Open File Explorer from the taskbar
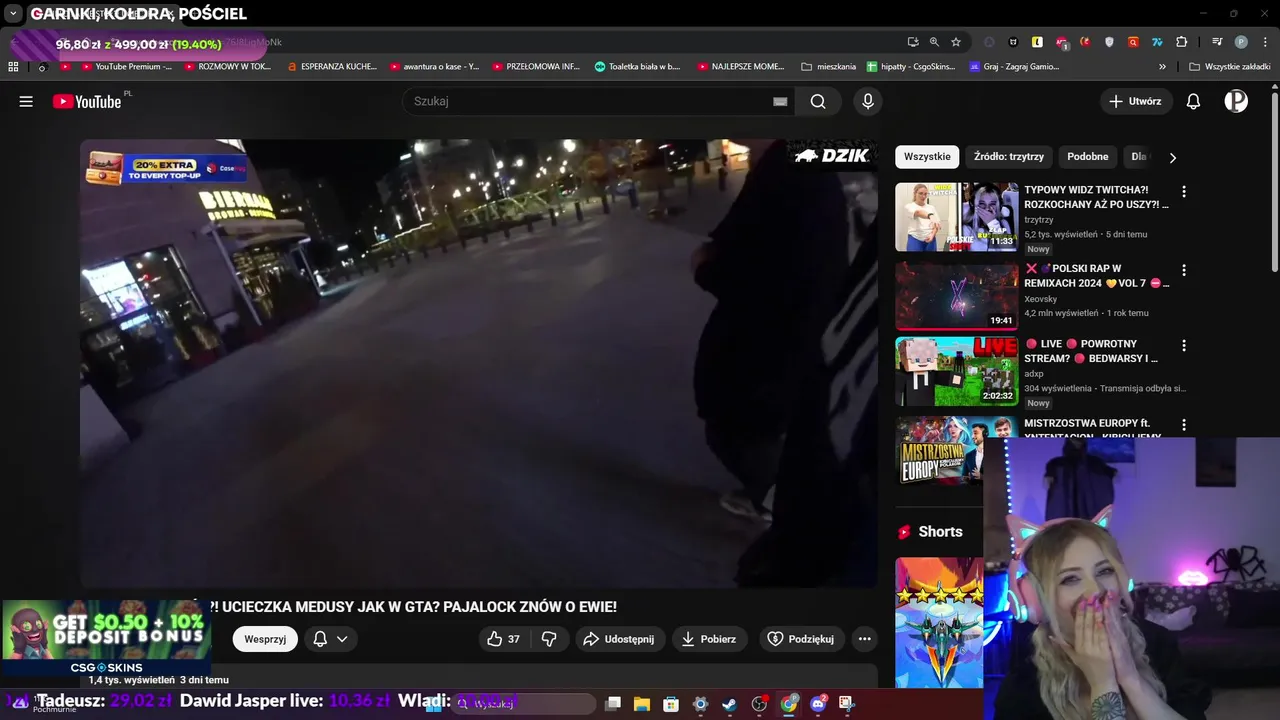Screen dimensions: 1280x720 pyautogui.click(x=642, y=704)
